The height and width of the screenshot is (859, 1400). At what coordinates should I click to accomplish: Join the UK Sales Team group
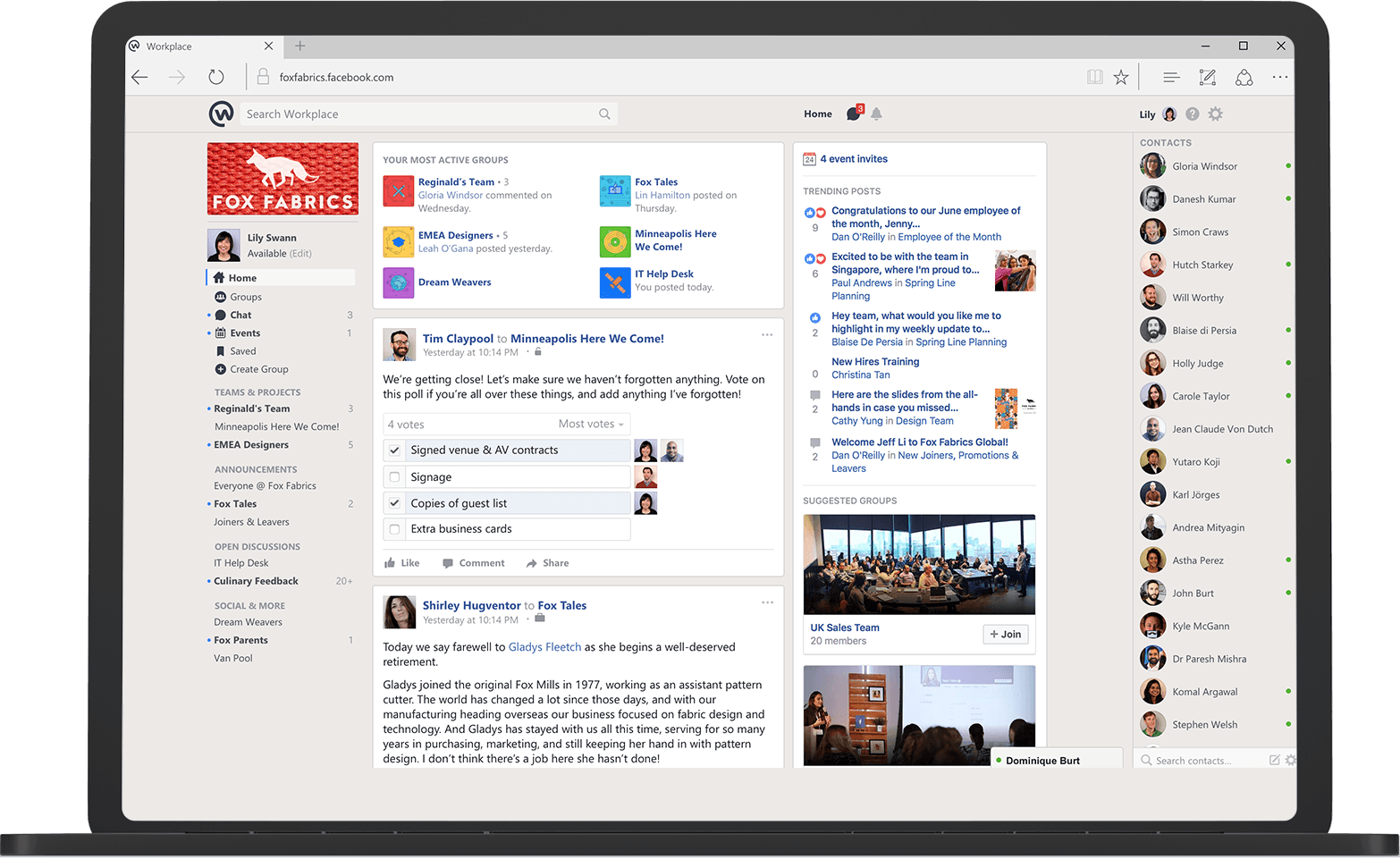point(1006,635)
